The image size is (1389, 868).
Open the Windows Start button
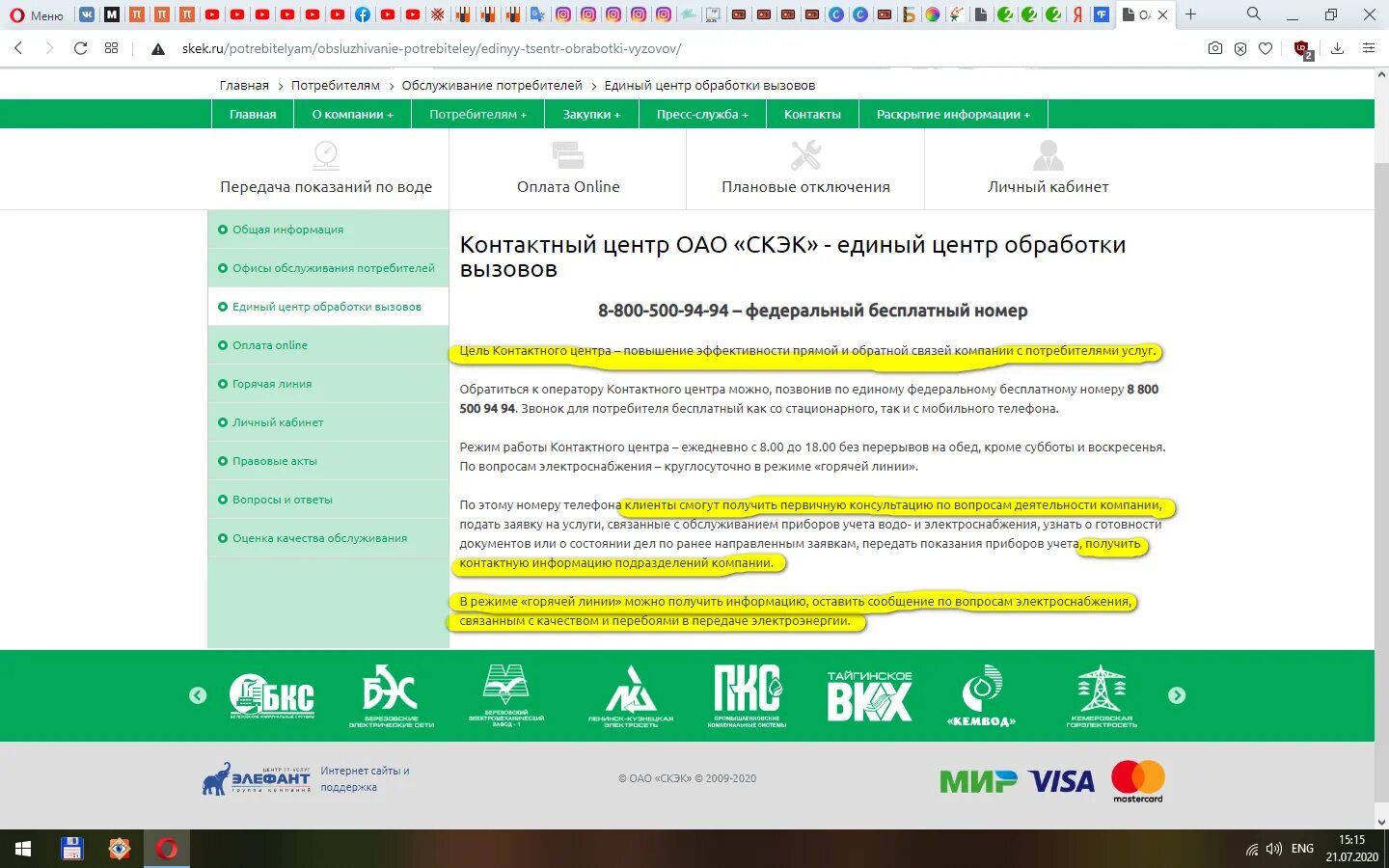23,849
